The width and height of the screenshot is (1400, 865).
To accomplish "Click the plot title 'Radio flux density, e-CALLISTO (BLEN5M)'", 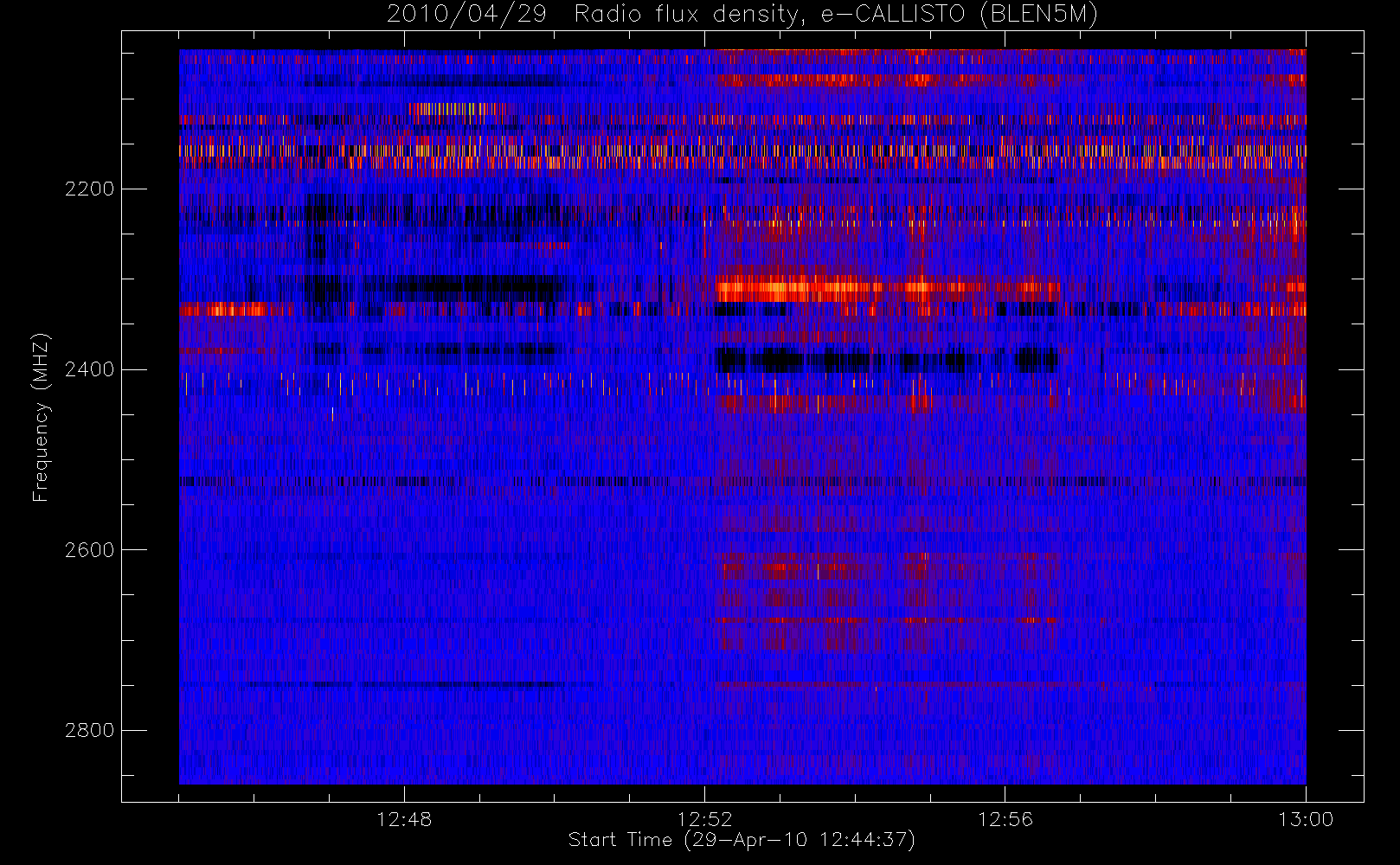I will [836, 15].
